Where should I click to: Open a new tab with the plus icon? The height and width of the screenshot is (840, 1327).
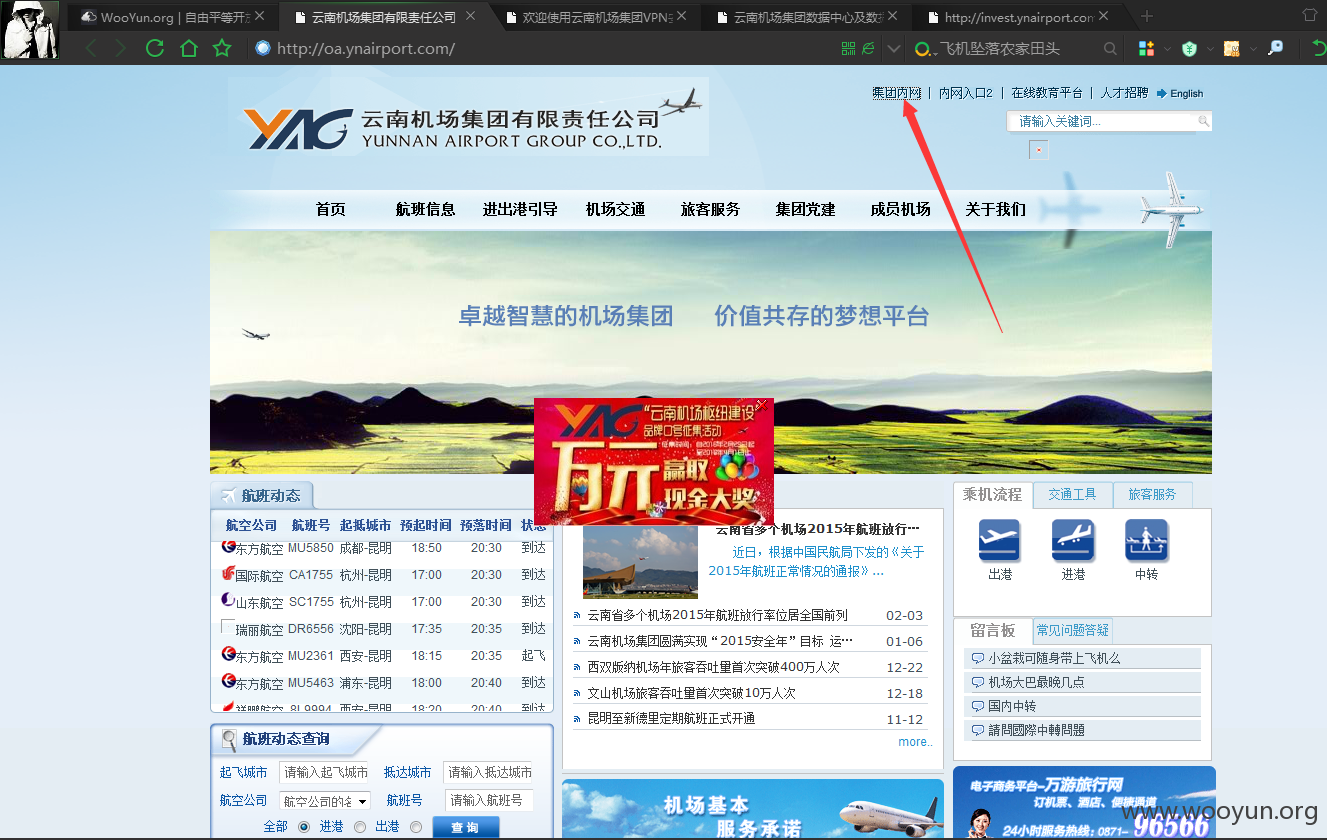[1147, 16]
